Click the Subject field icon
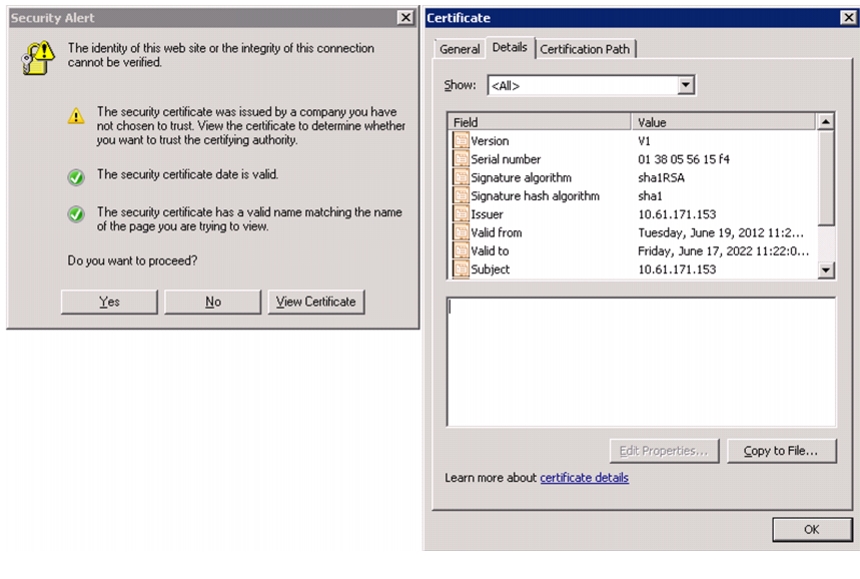Viewport: 860px width, 579px height. point(461,269)
